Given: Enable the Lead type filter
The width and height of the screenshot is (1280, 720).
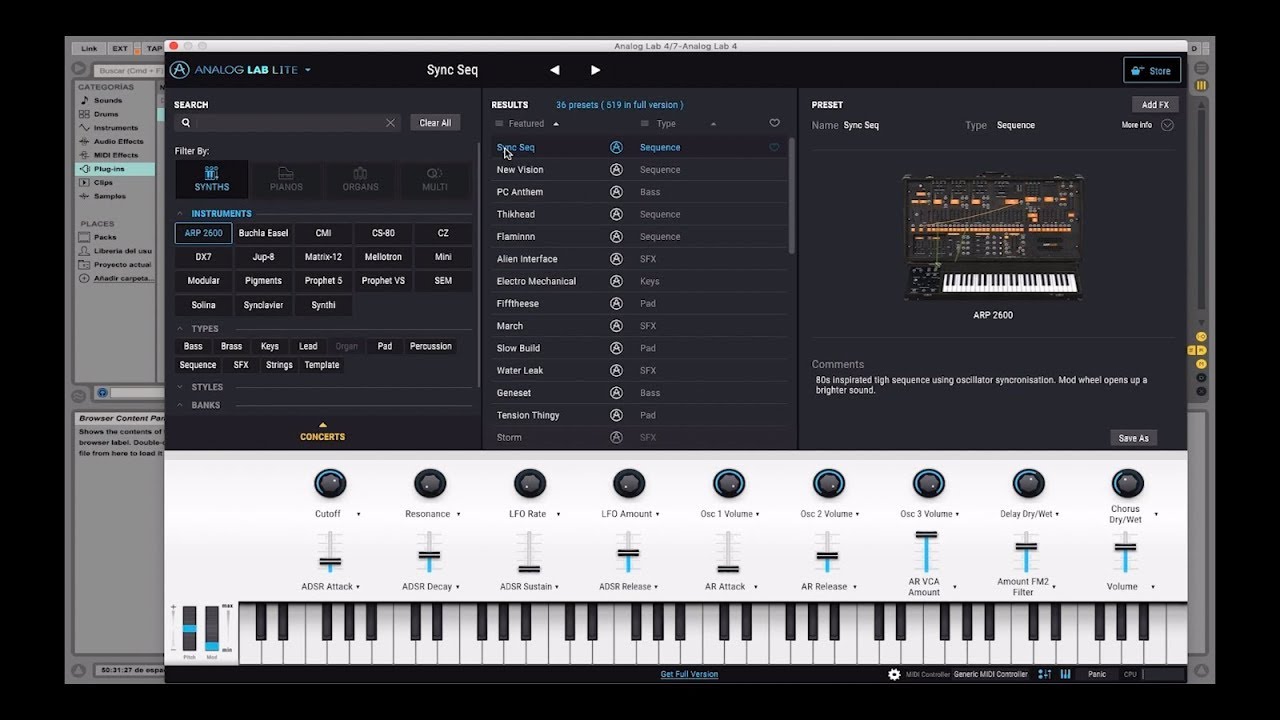Looking at the screenshot, I should tap(308, 346).
